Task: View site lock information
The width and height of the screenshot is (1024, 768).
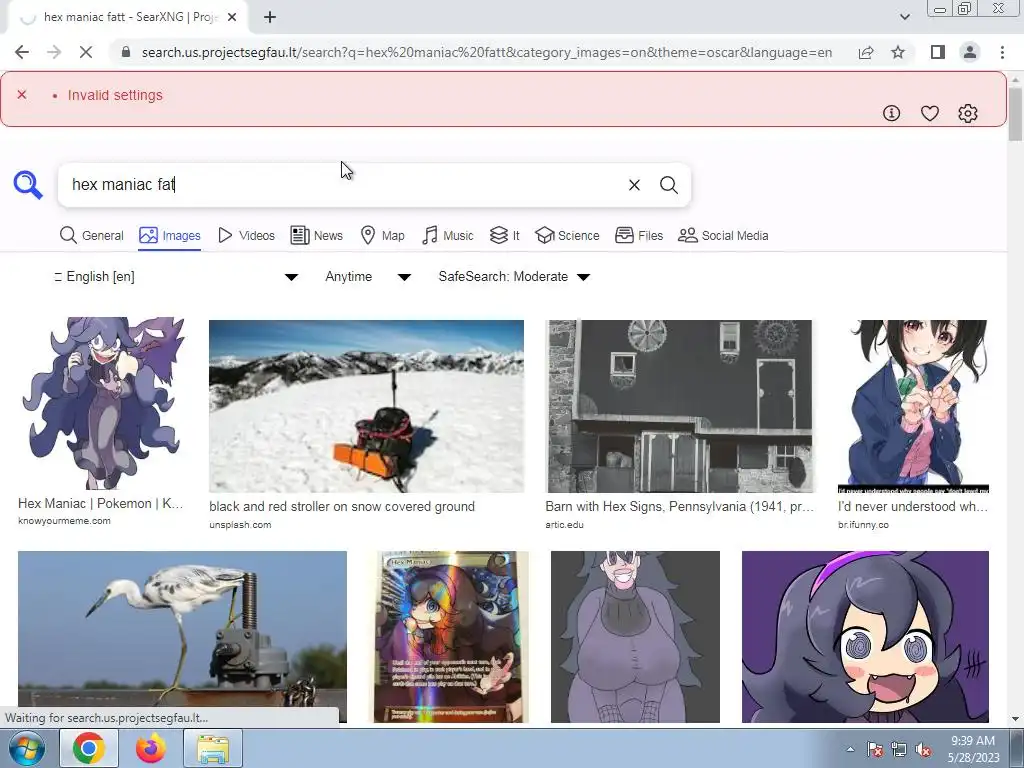Action: click(126, 52)
